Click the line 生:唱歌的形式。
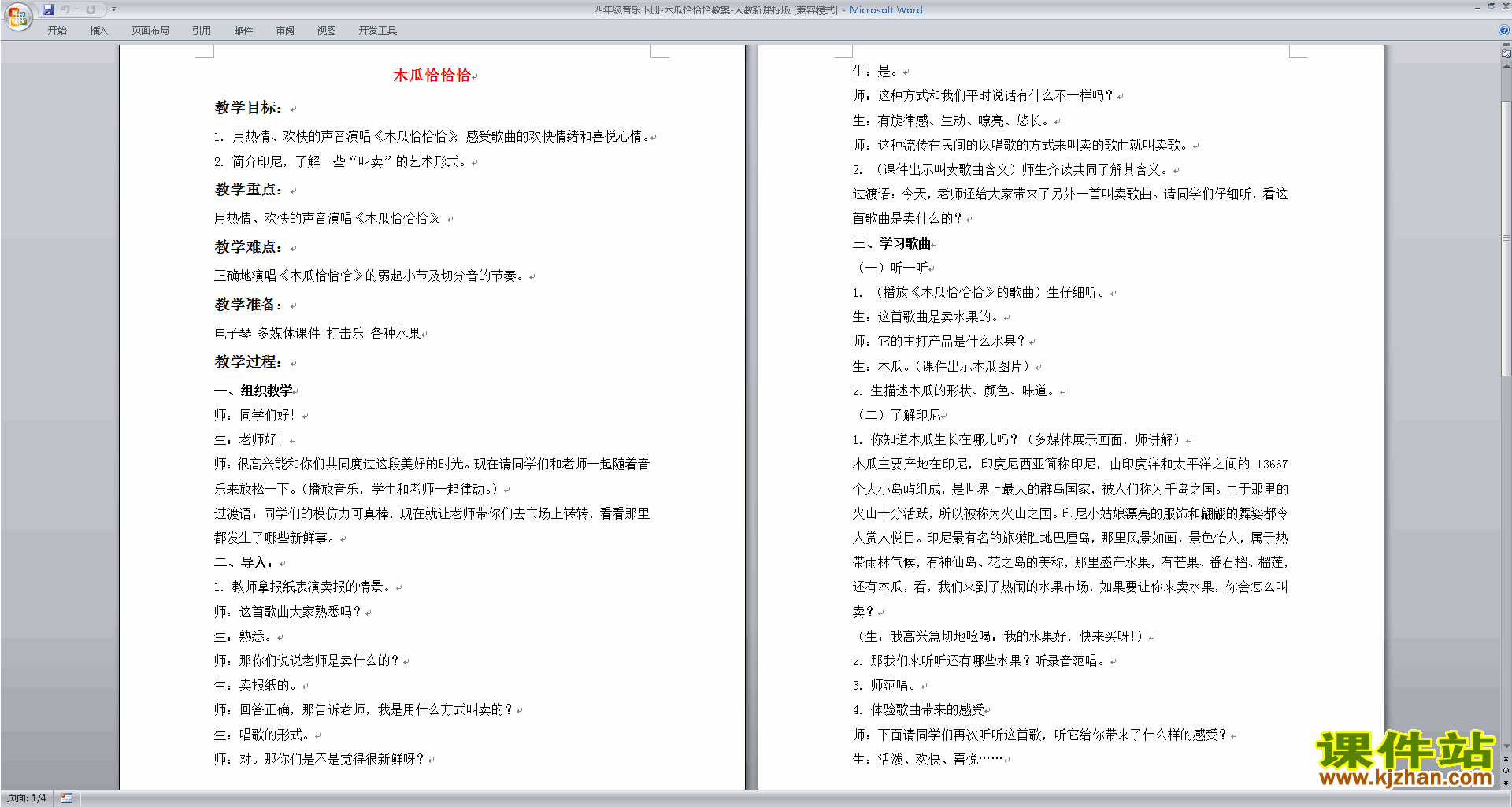The height and width of the screenshot is (807, 1512). tap(261, 735)
